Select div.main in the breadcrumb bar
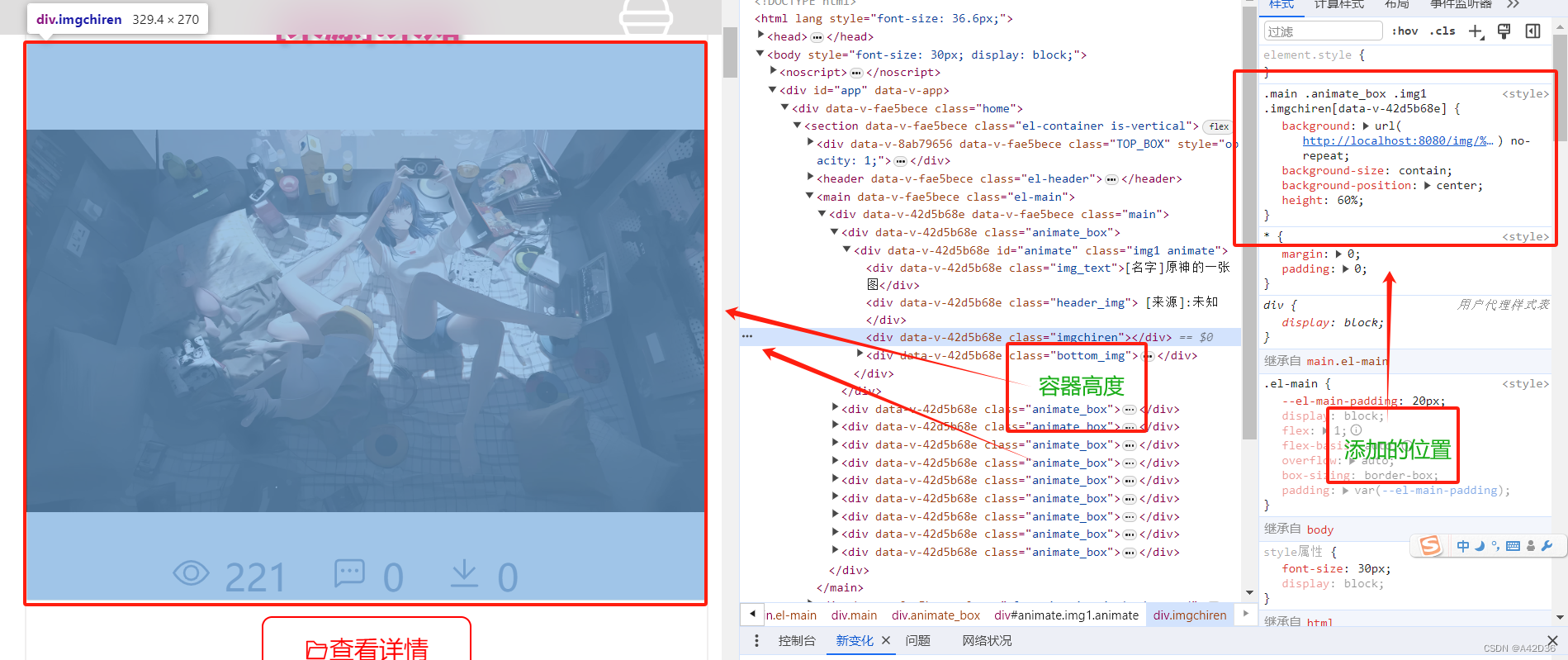 click(854, 615)
